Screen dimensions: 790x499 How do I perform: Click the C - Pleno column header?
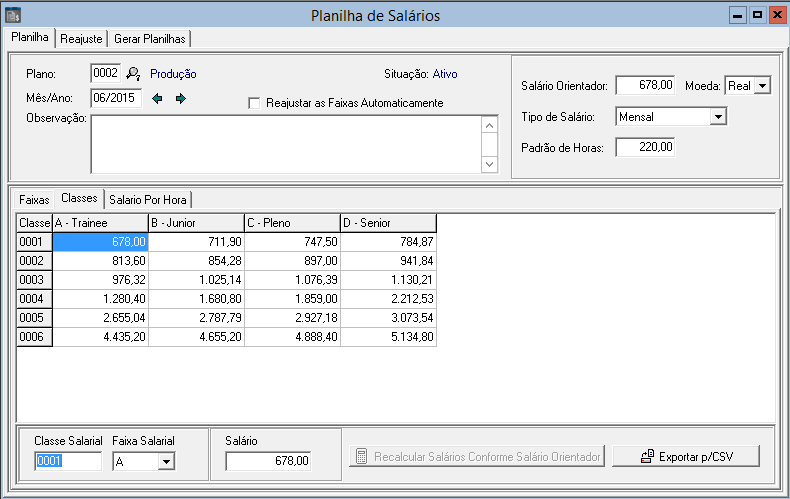tap(292, 223)
